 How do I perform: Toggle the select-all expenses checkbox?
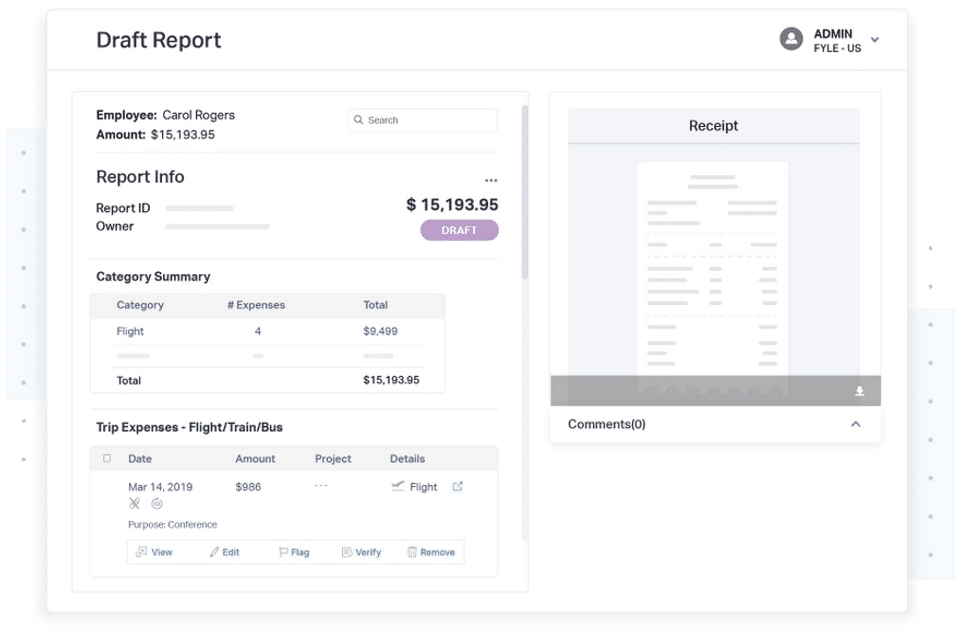[107, 459]
